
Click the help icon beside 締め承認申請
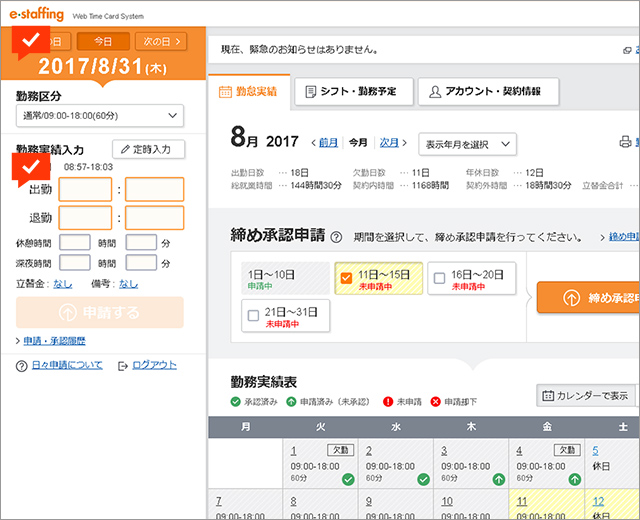click(x=336, y=238)
